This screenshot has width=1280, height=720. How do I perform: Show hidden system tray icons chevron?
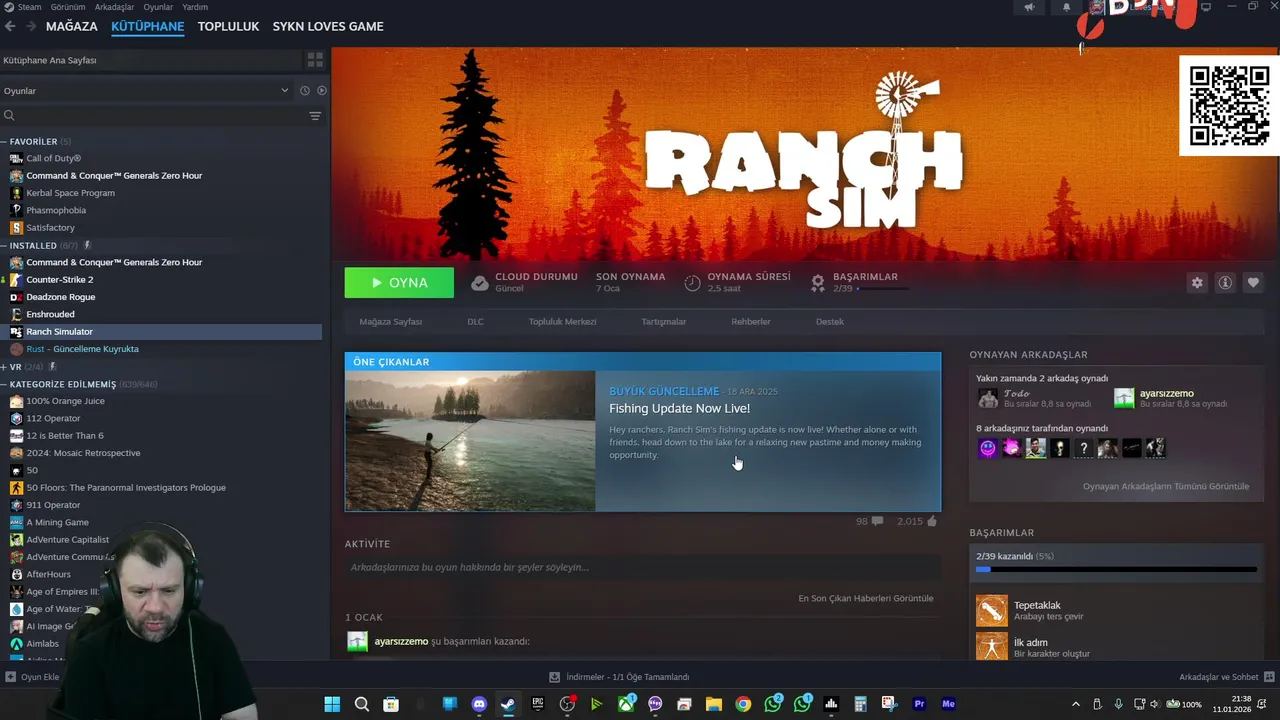[1076, 704]
